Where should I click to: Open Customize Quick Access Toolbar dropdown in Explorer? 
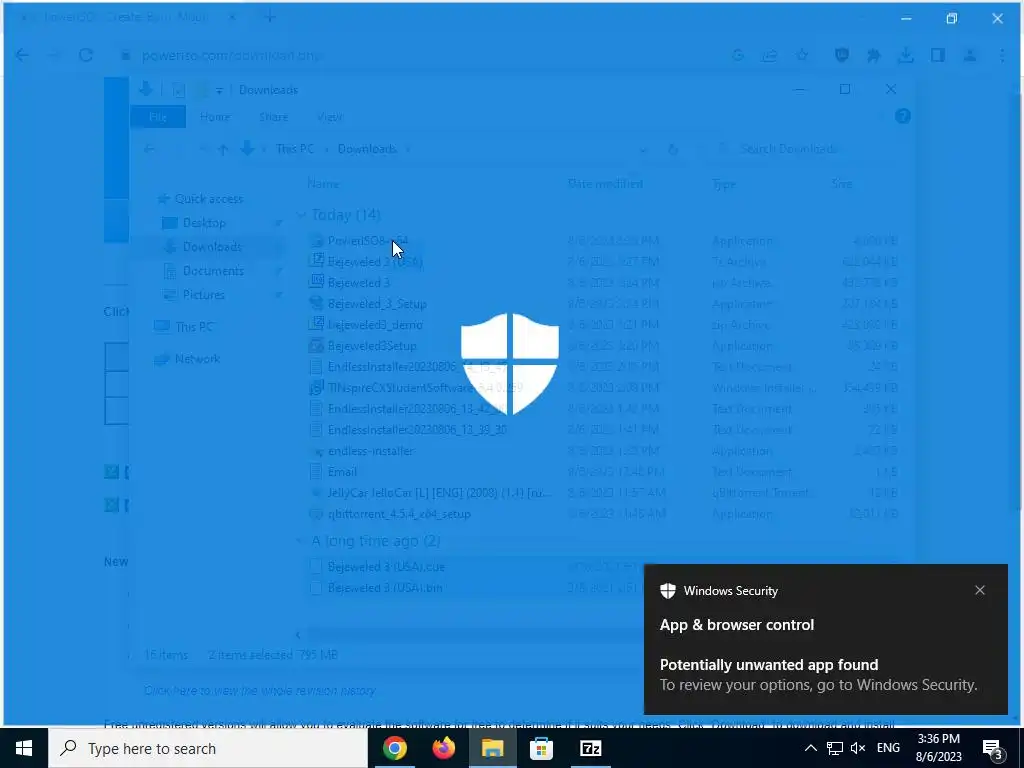219,91
